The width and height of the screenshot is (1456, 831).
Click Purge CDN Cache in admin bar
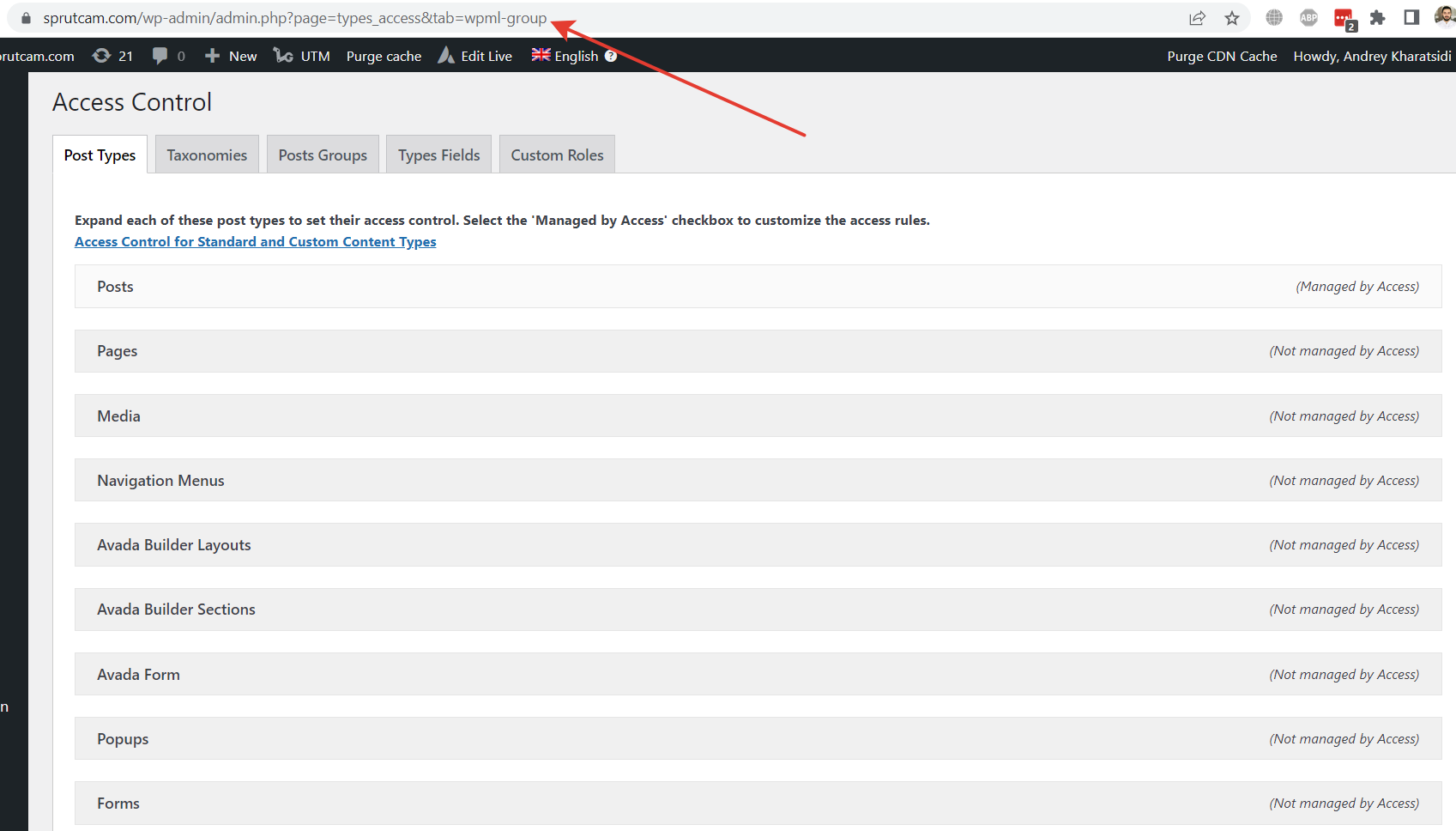tap(1222, 56)
